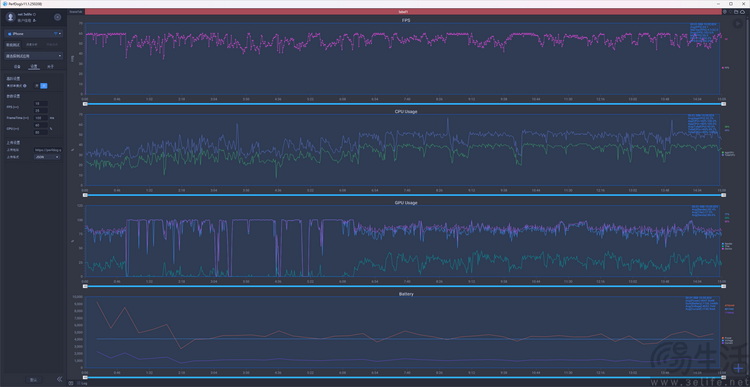Image resolution: width=750 pixels, height=387 pixels.
Task: Click the FPS statistics overlay text
Action: click(x=704, y=33)
